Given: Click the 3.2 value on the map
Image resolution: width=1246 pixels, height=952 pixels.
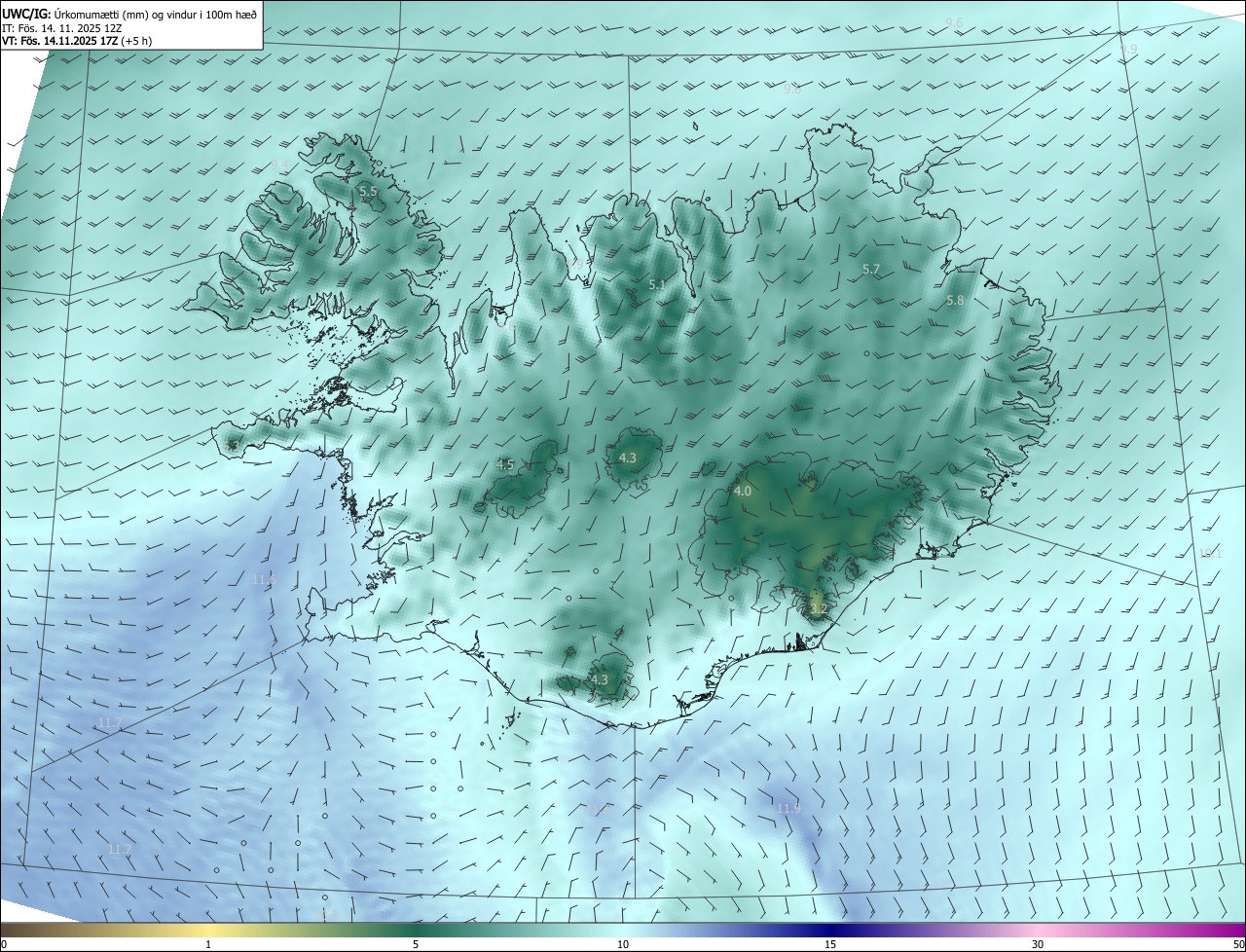Looking at the screenshot, I should click(819, 609).
